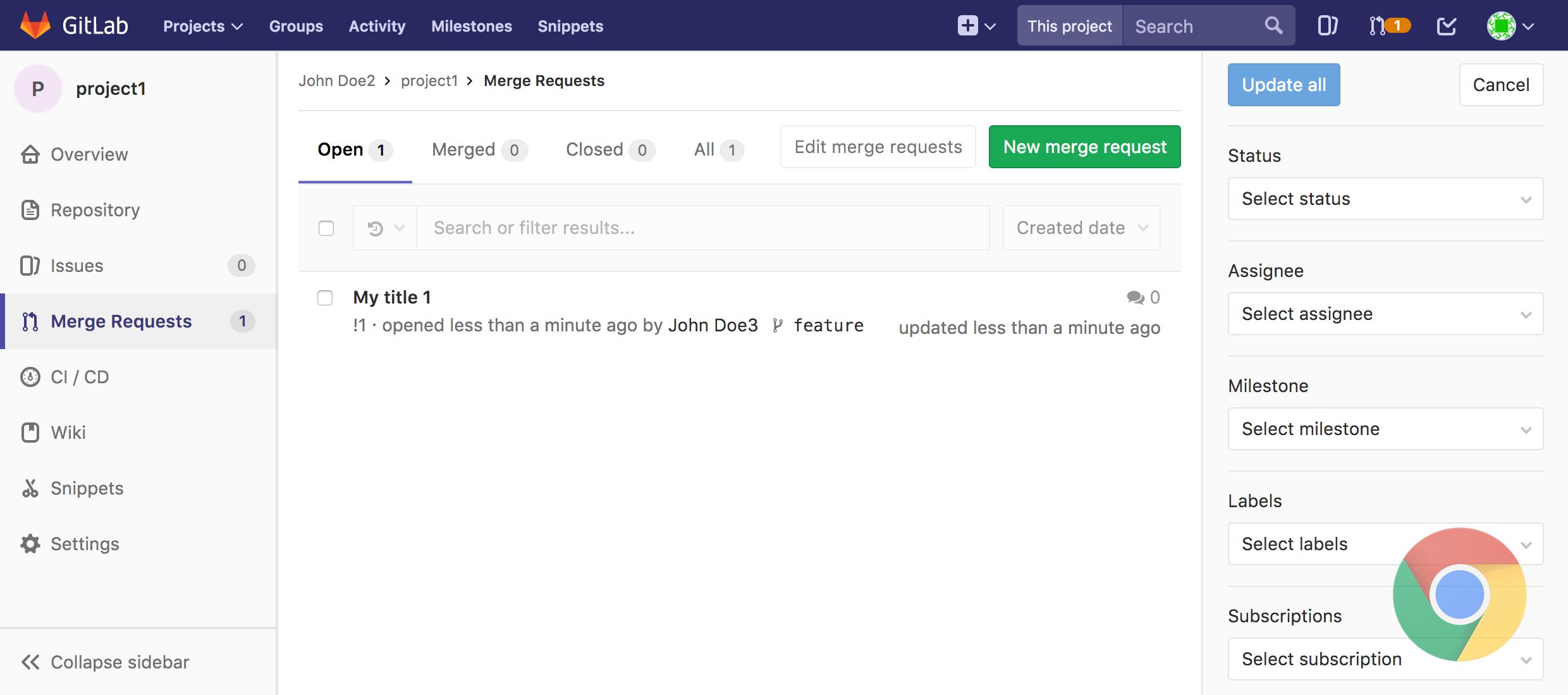Image resolution: width=1568 pixels, height=695 pixels.
Task: Toggle the restore history icon
Action: (376, 227)
